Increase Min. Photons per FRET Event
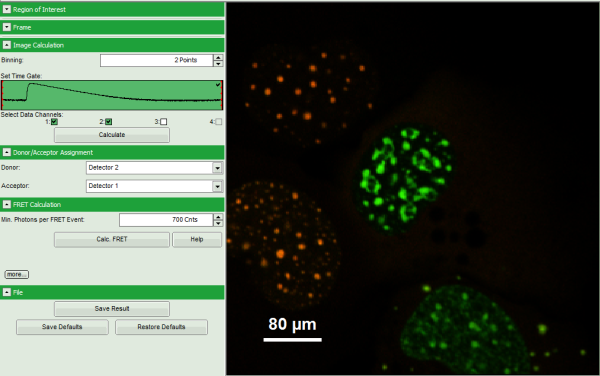Image resolution: width=600 pixels, height=376 pixels. (x=218, y=217)
